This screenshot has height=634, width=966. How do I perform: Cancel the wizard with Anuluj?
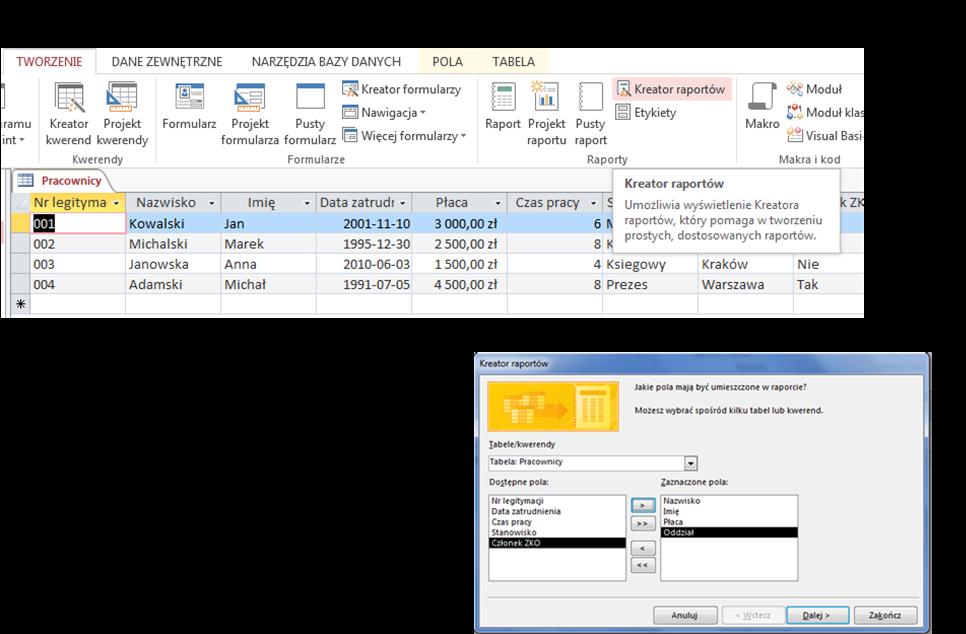685,615
